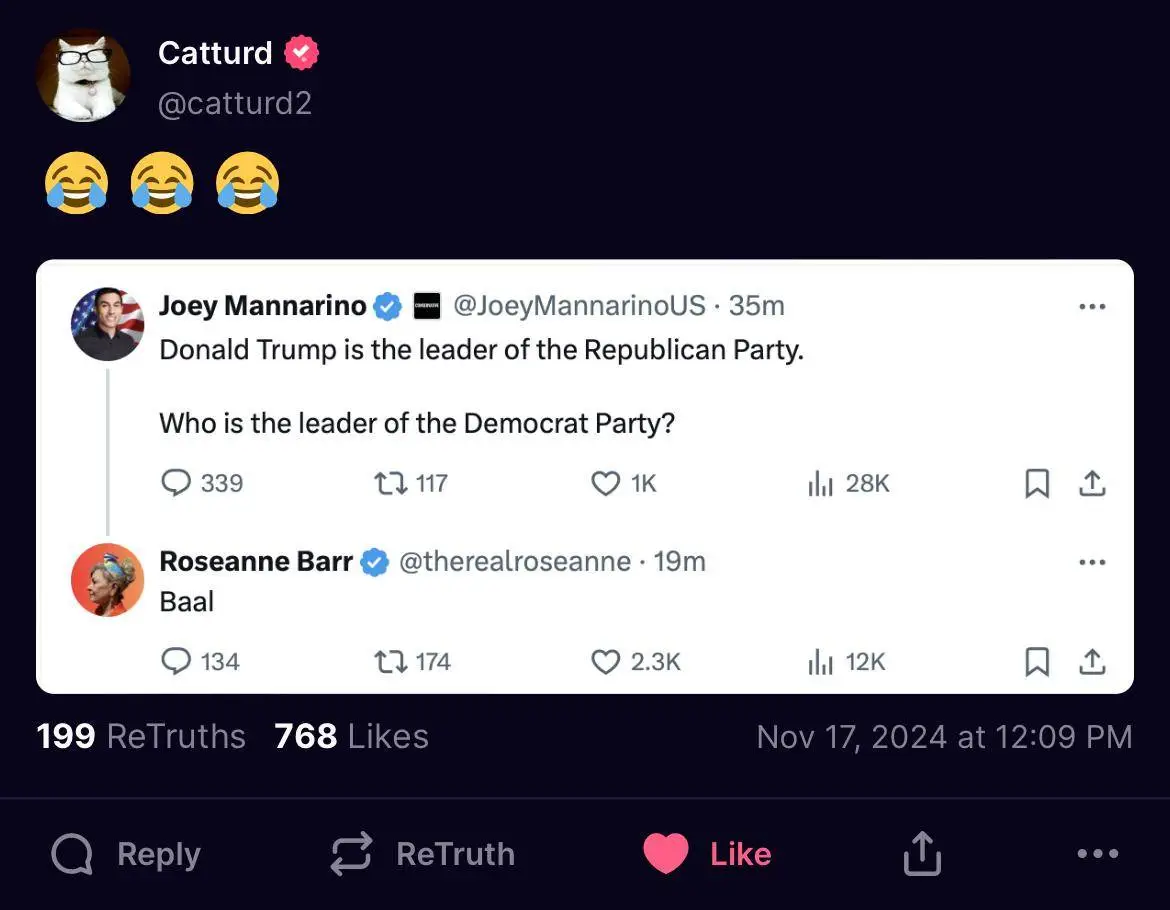
Task: Bookmark Joey Mannarino's tweet
Action: coord(1038,484)
